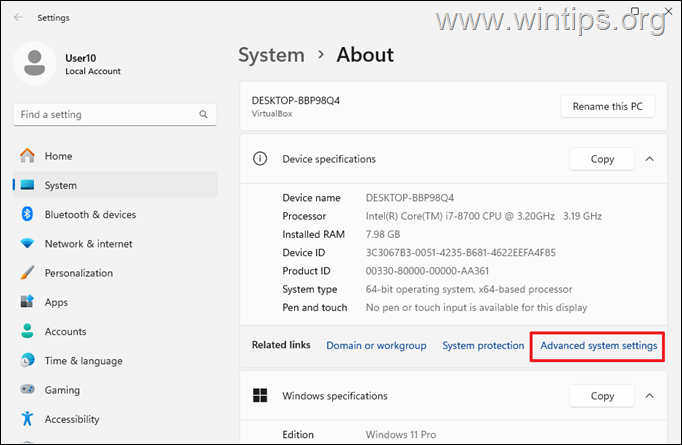Select the Network wifi icon
The image size is (682, 445).
click(27, 244)
